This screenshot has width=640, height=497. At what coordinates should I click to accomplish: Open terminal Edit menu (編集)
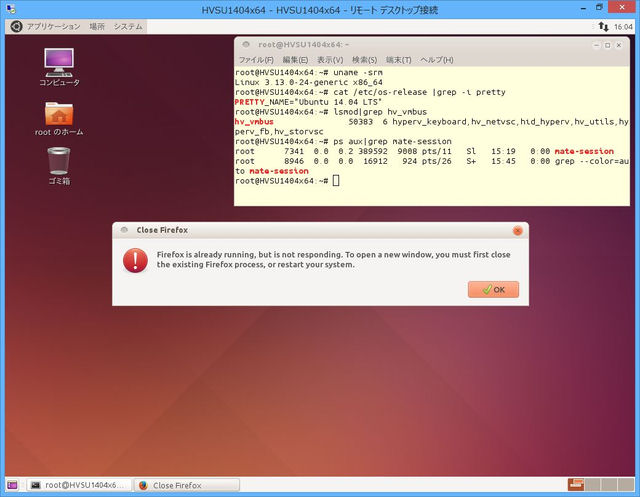(x=295, y=60)
